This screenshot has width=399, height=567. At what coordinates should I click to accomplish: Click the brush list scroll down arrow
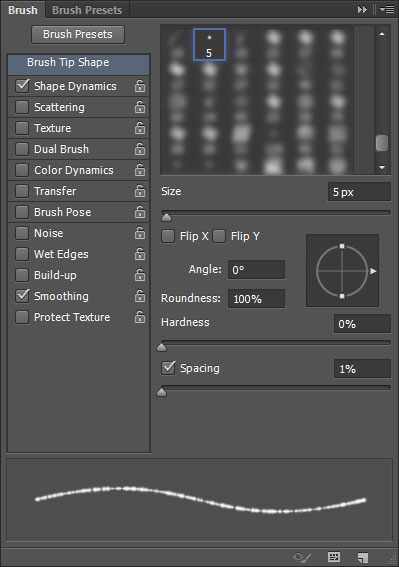tap(382, 167)
